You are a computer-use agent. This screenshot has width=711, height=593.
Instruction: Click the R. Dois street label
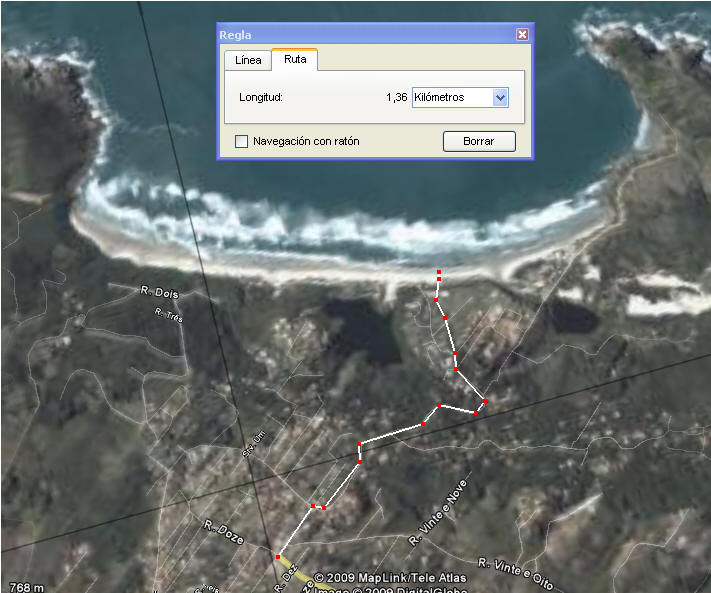click(155, 292)
